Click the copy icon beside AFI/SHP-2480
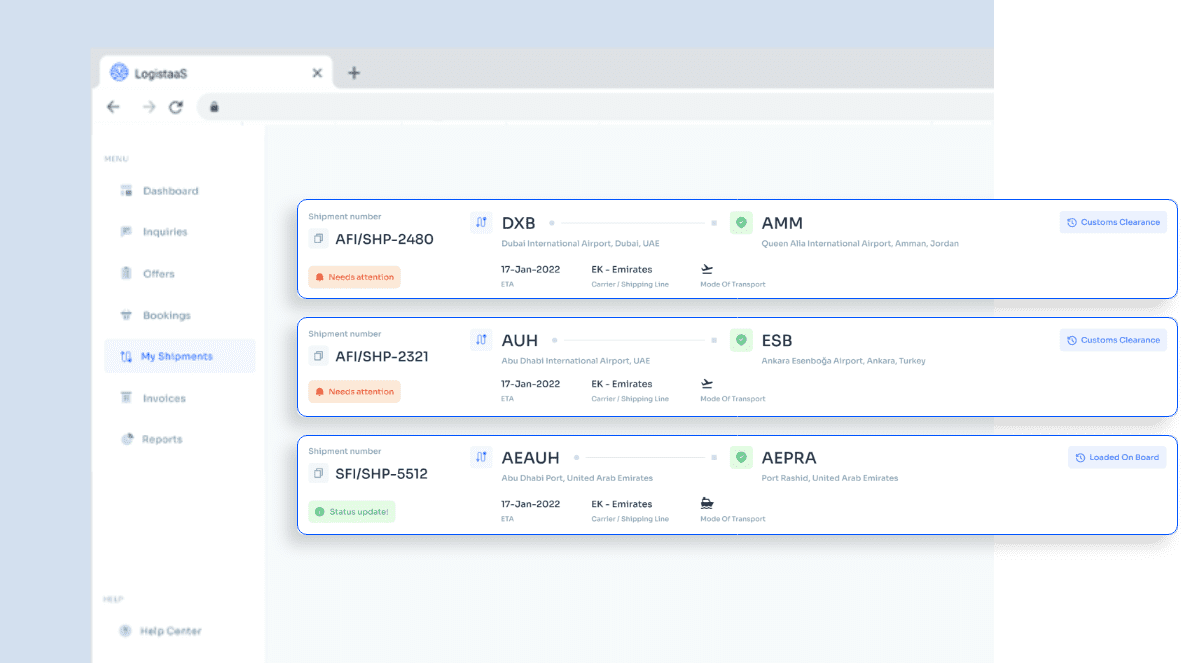This screenshot has height=663, width=1191. [x=318, y=239]
